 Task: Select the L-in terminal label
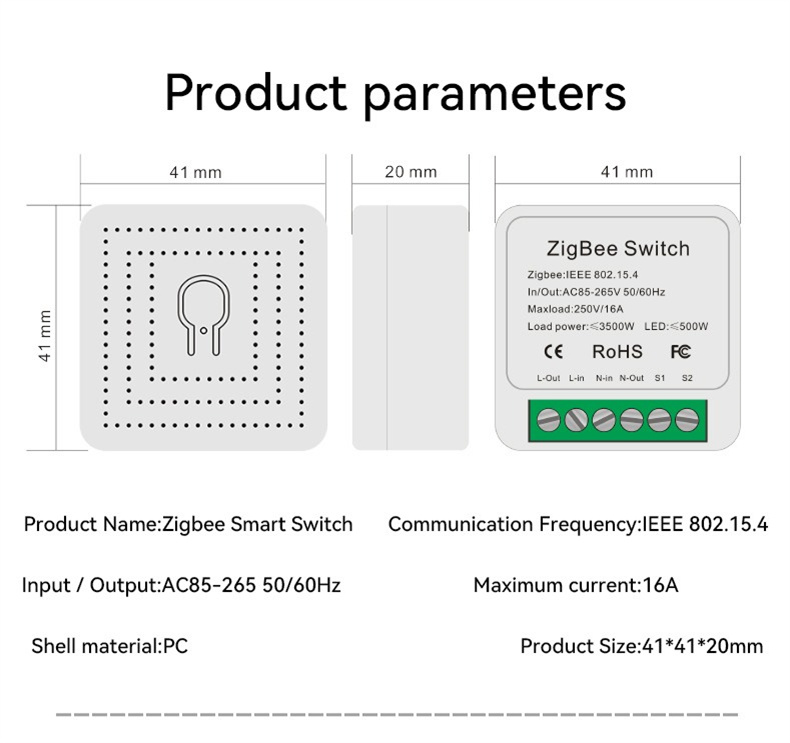click(x=577, y=378)
